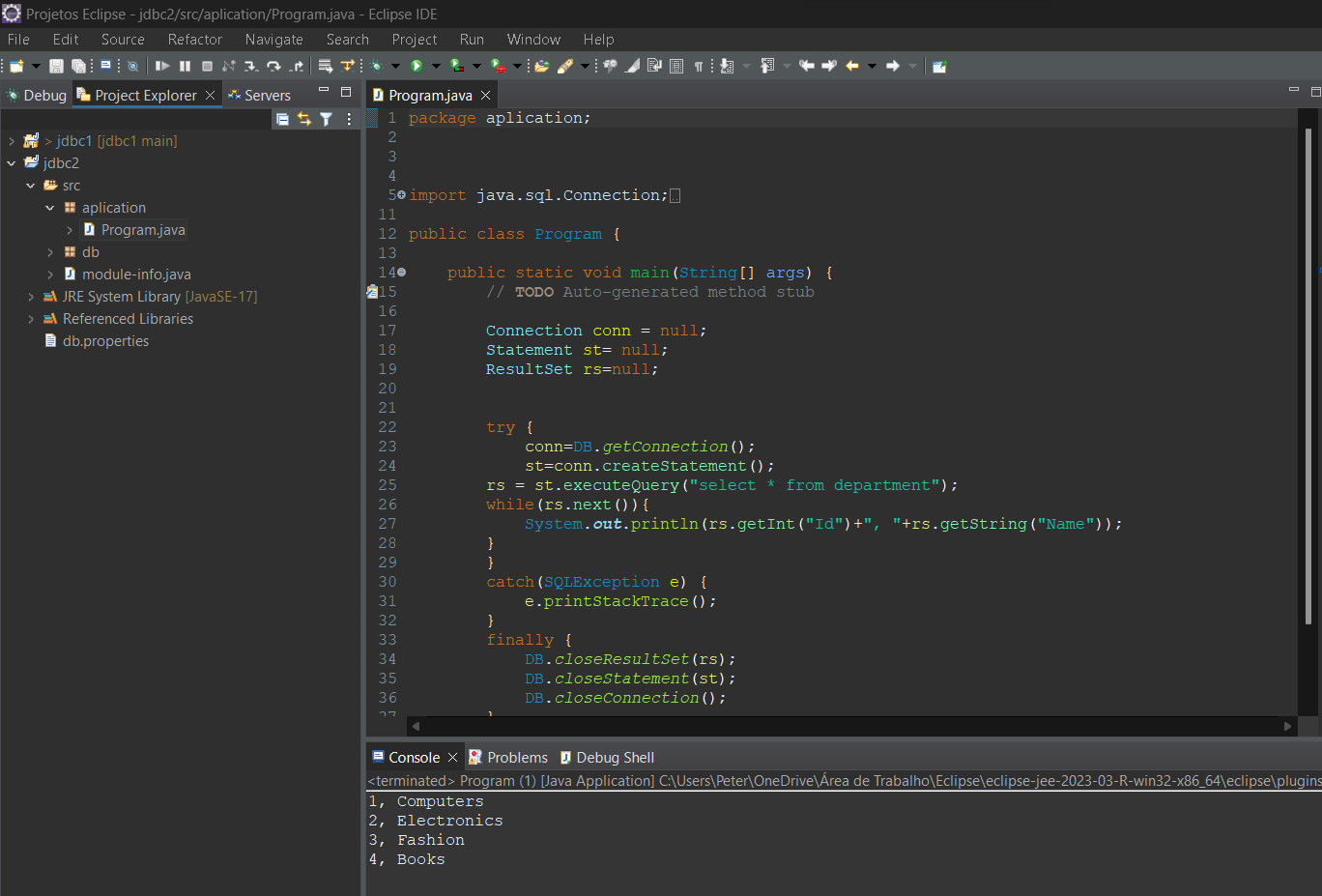1322x896 pixels.
Task: Open the Refactor menu
Action: [x=194, y=40]
